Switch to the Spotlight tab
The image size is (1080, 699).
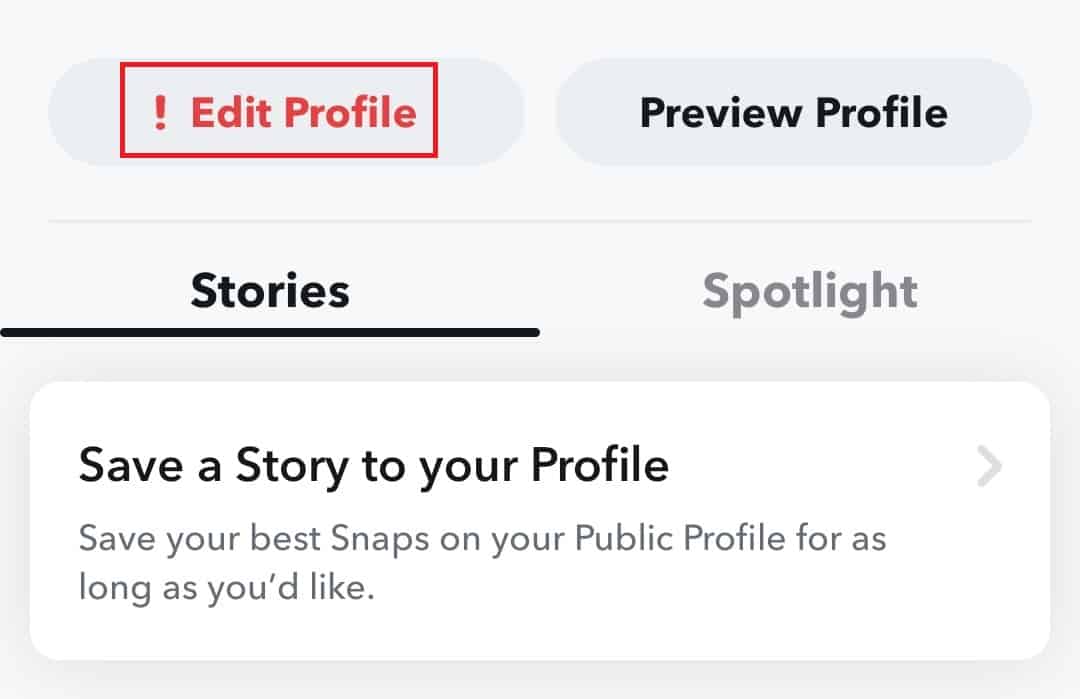click(x=810, y=292)
